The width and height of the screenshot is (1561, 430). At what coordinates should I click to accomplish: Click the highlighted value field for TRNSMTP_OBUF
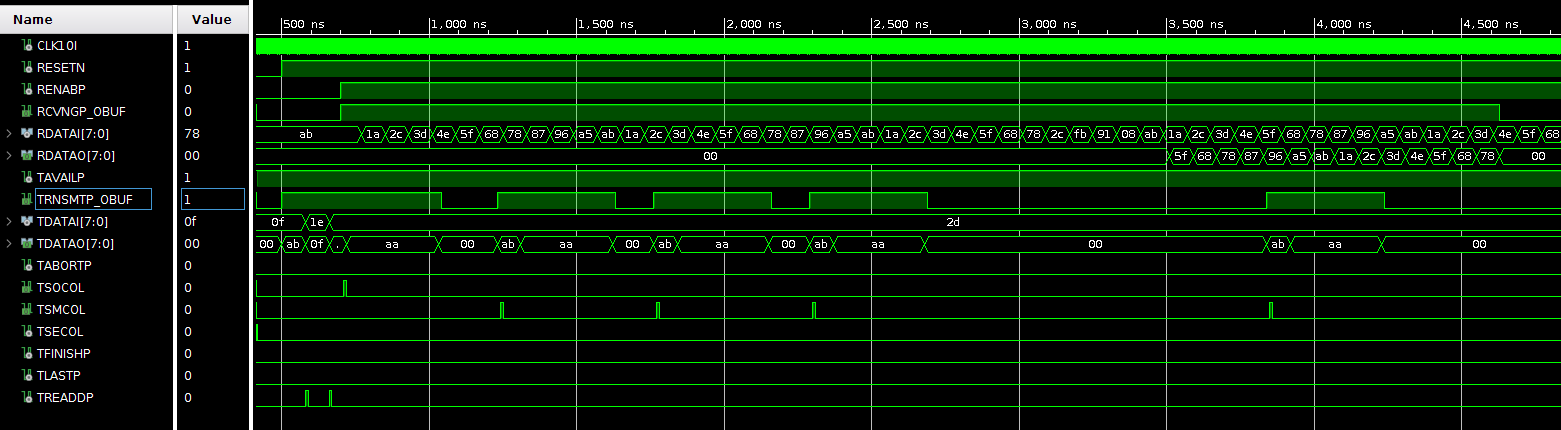212,200
